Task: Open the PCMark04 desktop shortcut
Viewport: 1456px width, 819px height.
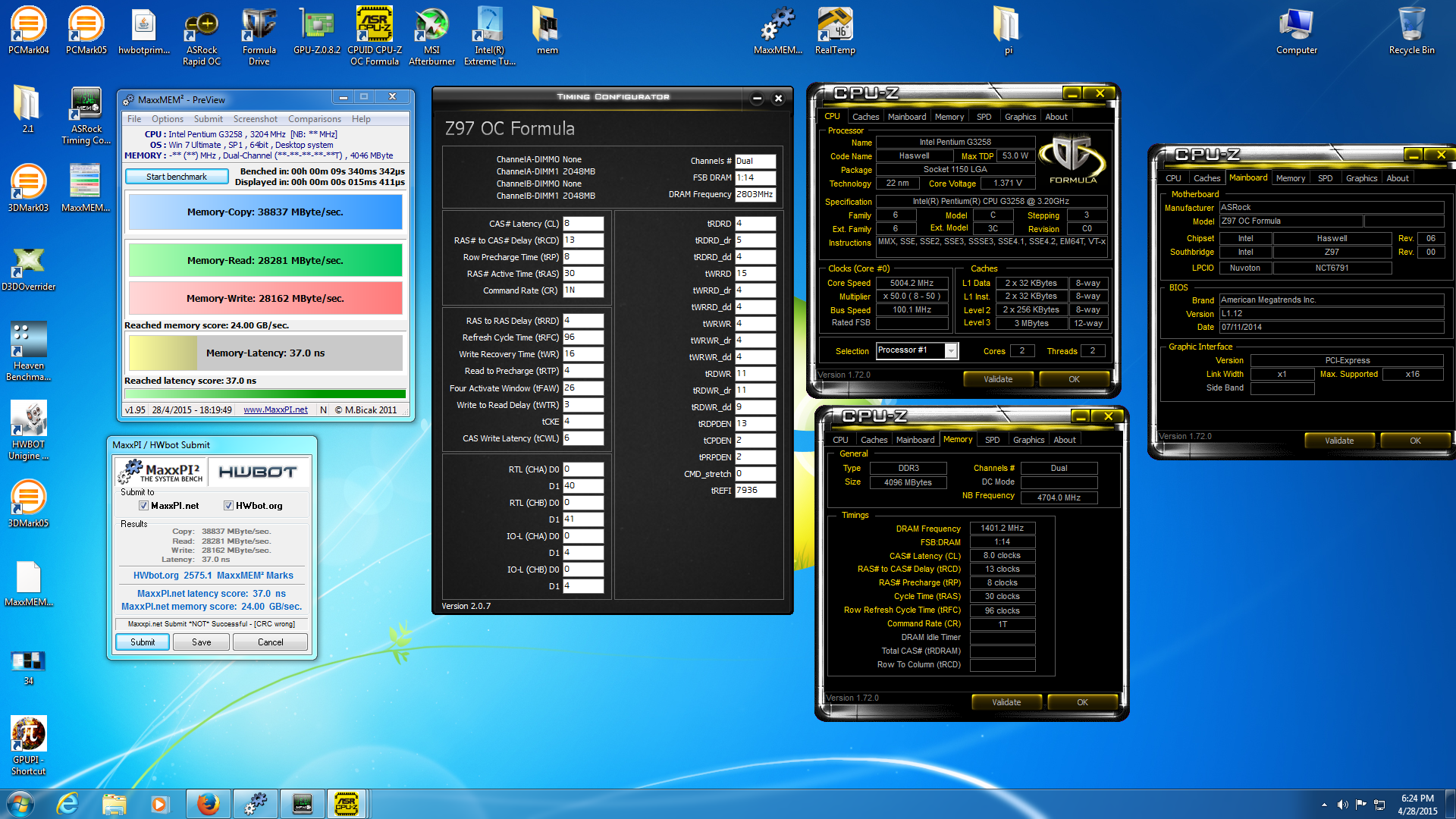Action: tap(28, 30)
